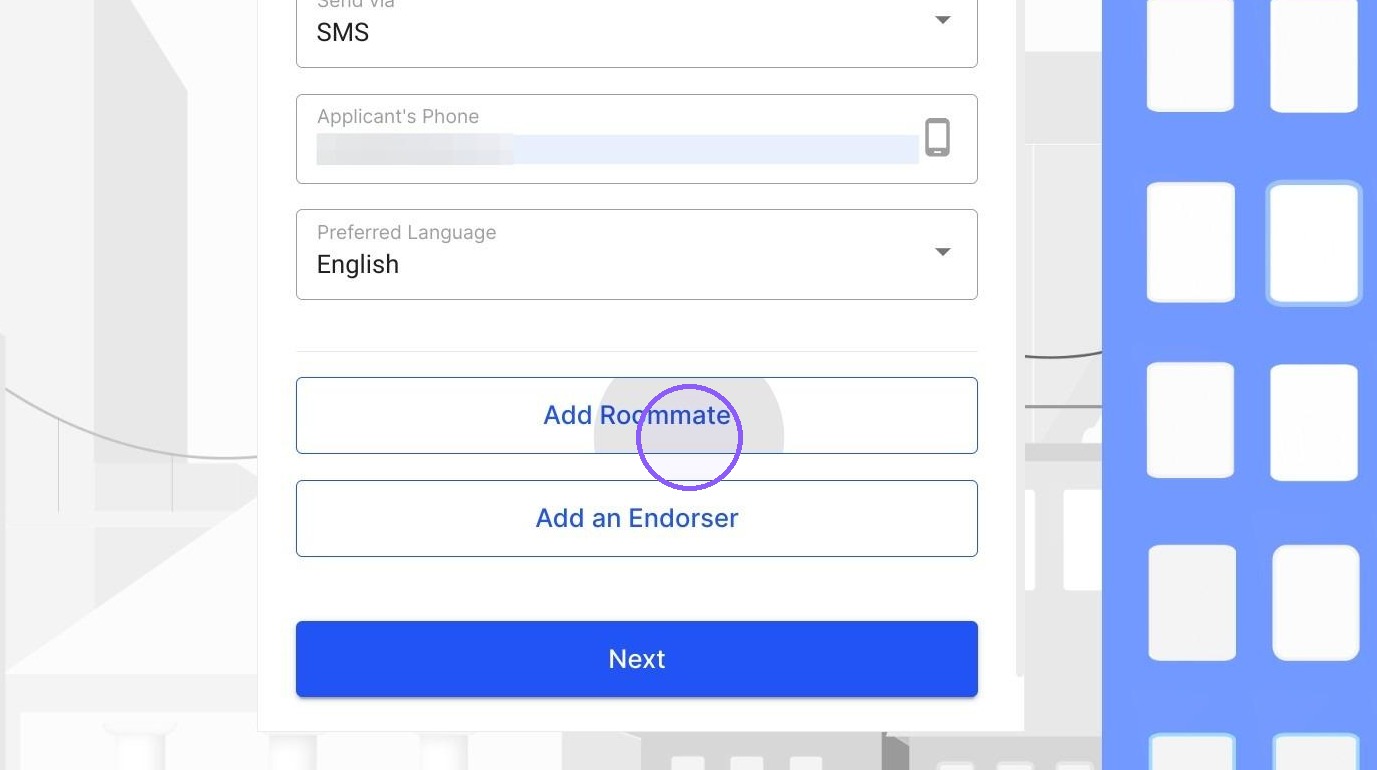Click the Add Roommate button
Viewport: 1377px width, 770px height.
click(x=636, y=415)
